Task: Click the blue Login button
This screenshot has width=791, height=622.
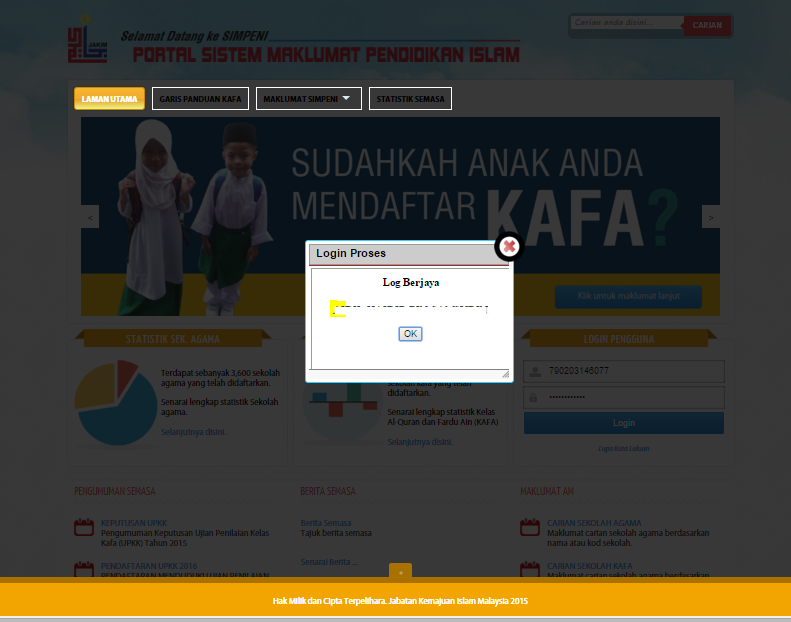Action: pos(624,423)
